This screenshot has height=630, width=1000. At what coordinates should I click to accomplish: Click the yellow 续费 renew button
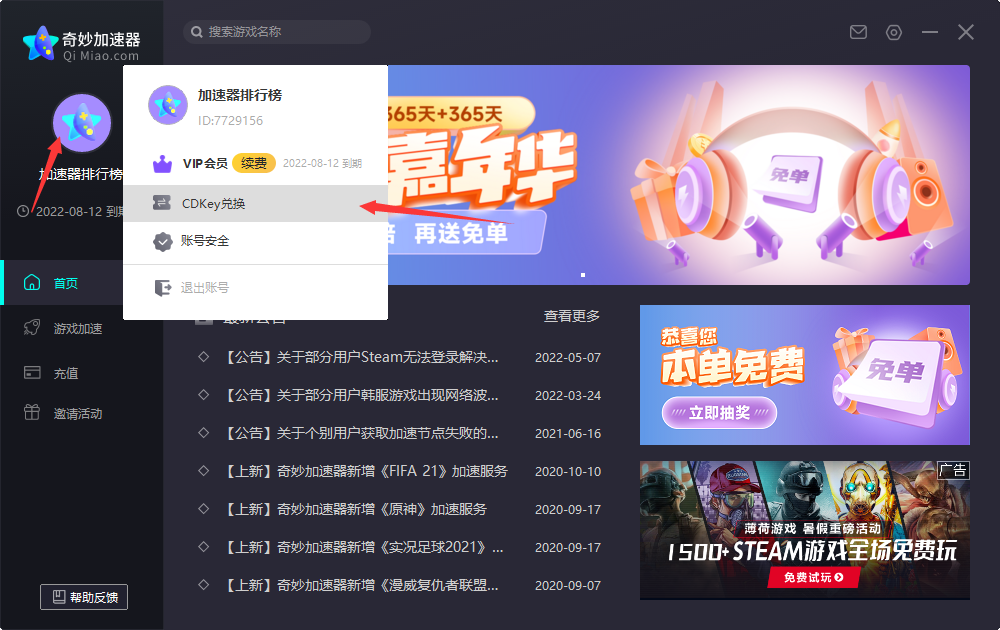click(254, 163)
